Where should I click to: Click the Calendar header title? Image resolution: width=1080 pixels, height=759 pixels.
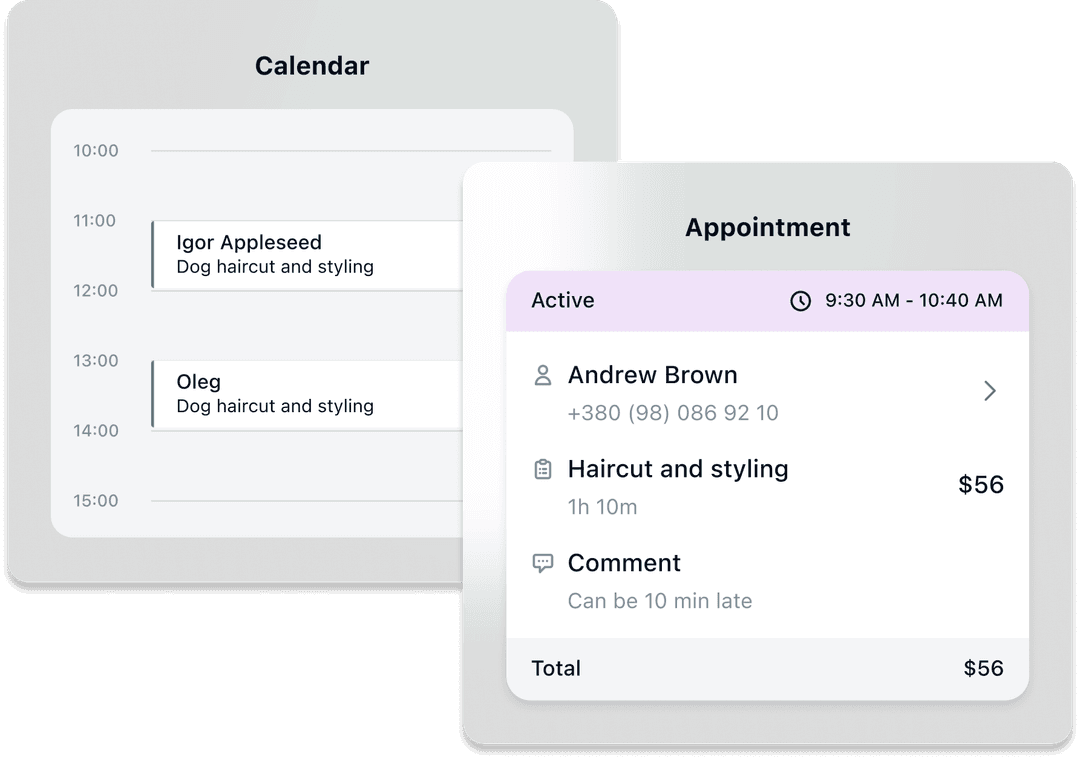click(x=311, y=65)
